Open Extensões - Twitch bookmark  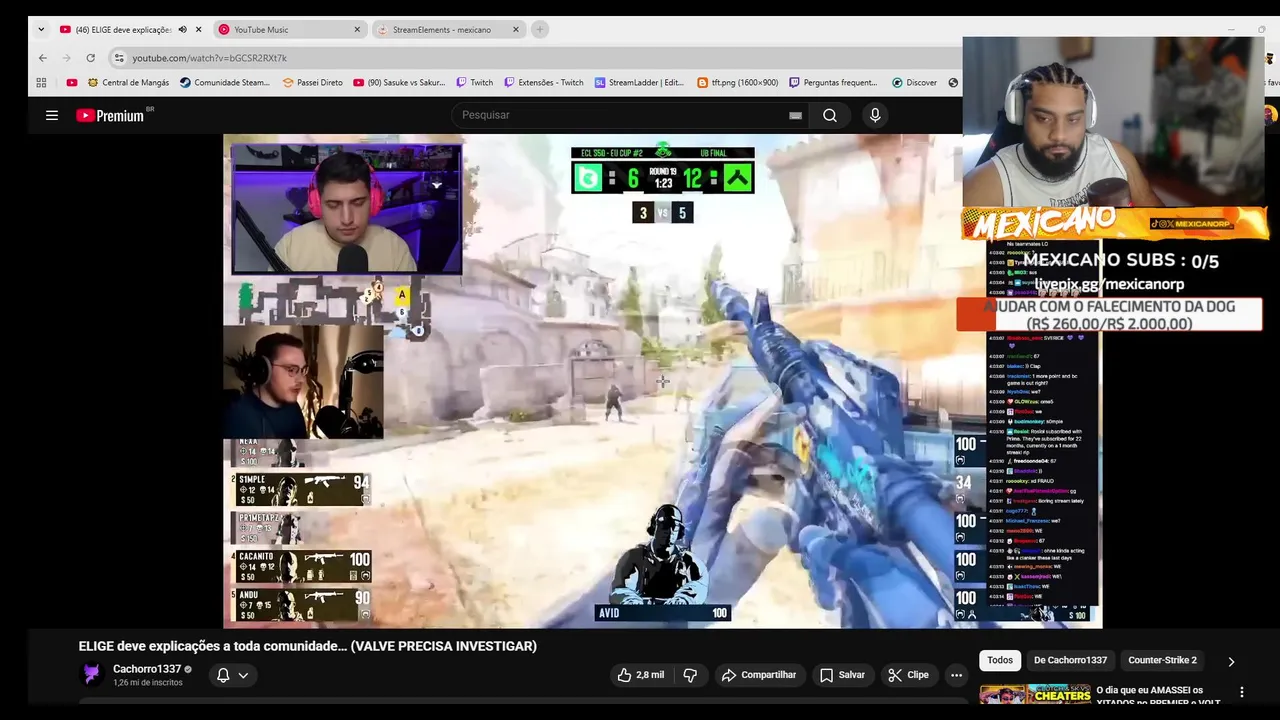click(x=544, y=83)
